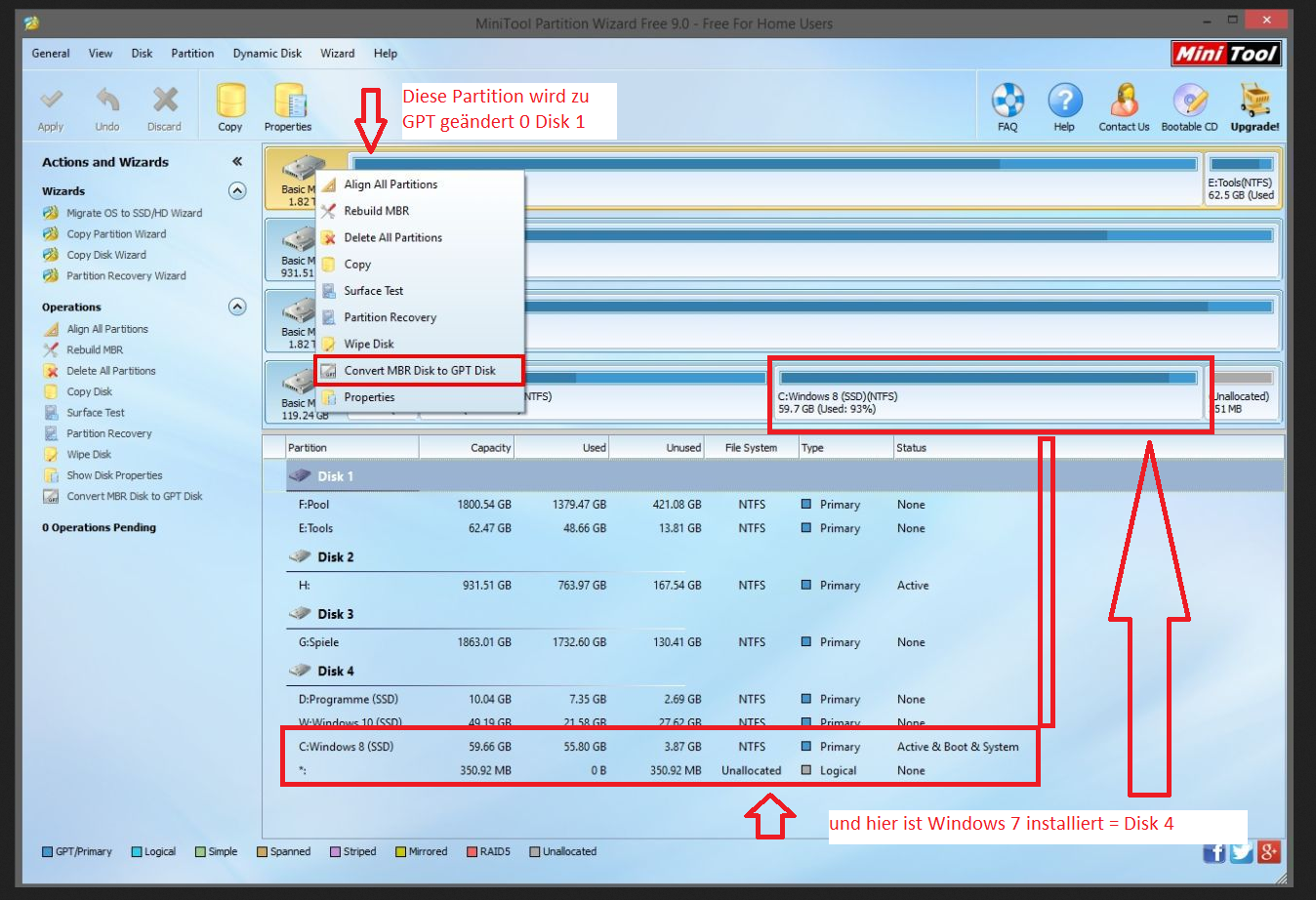Choose Delete All Partitions in context menu
This screenshot has width=1316, height=900.
click(x=420, y=237)
